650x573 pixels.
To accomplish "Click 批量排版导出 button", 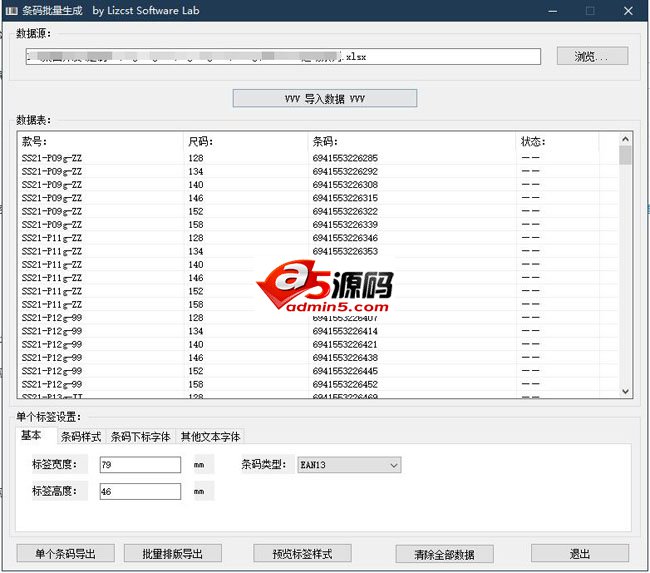I will [x=172, y=554].
